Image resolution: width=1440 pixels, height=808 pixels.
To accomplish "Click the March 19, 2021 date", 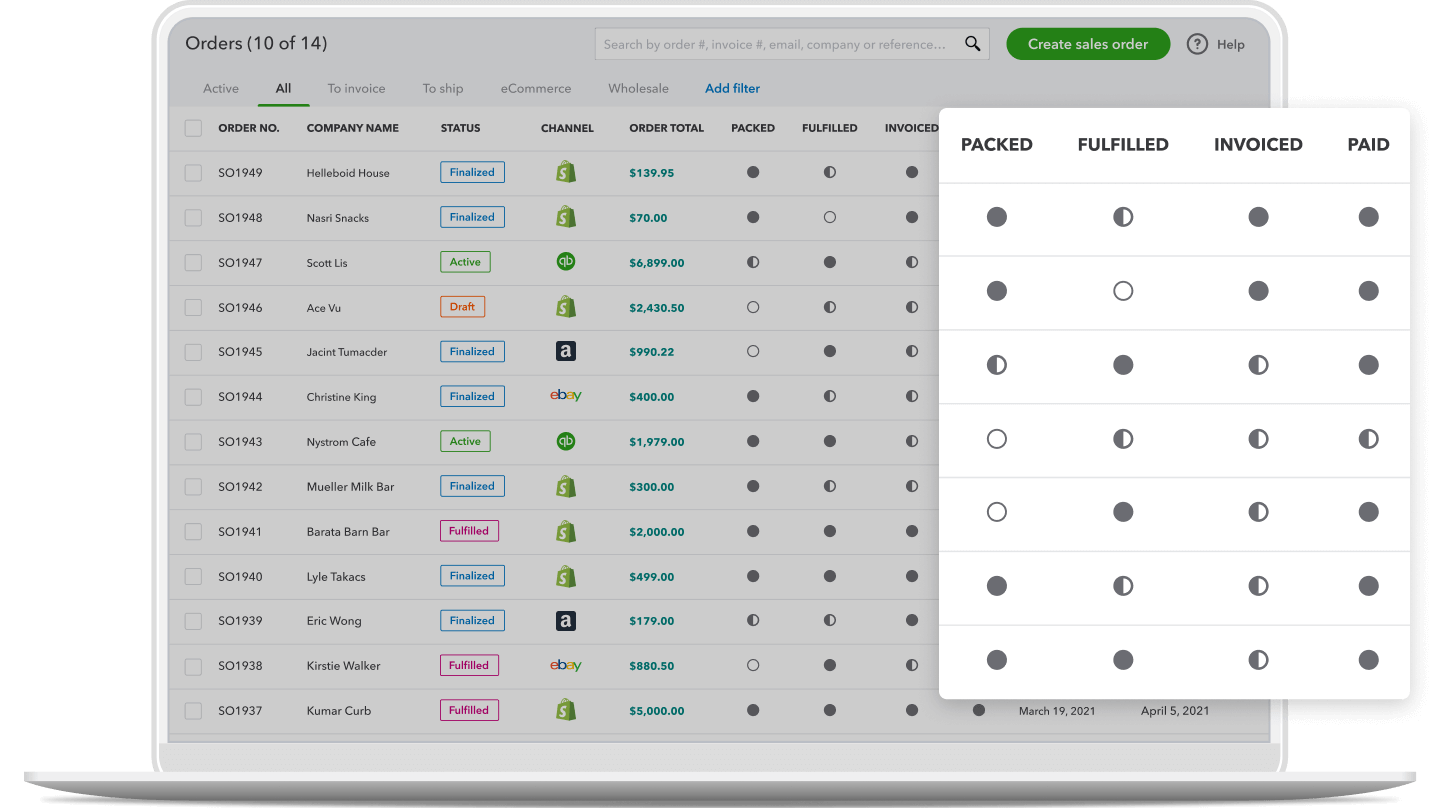I will (1057, 711).
